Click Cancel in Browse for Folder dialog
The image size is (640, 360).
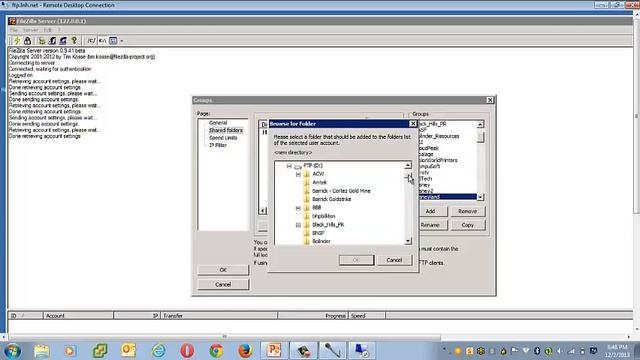(394, 260)
